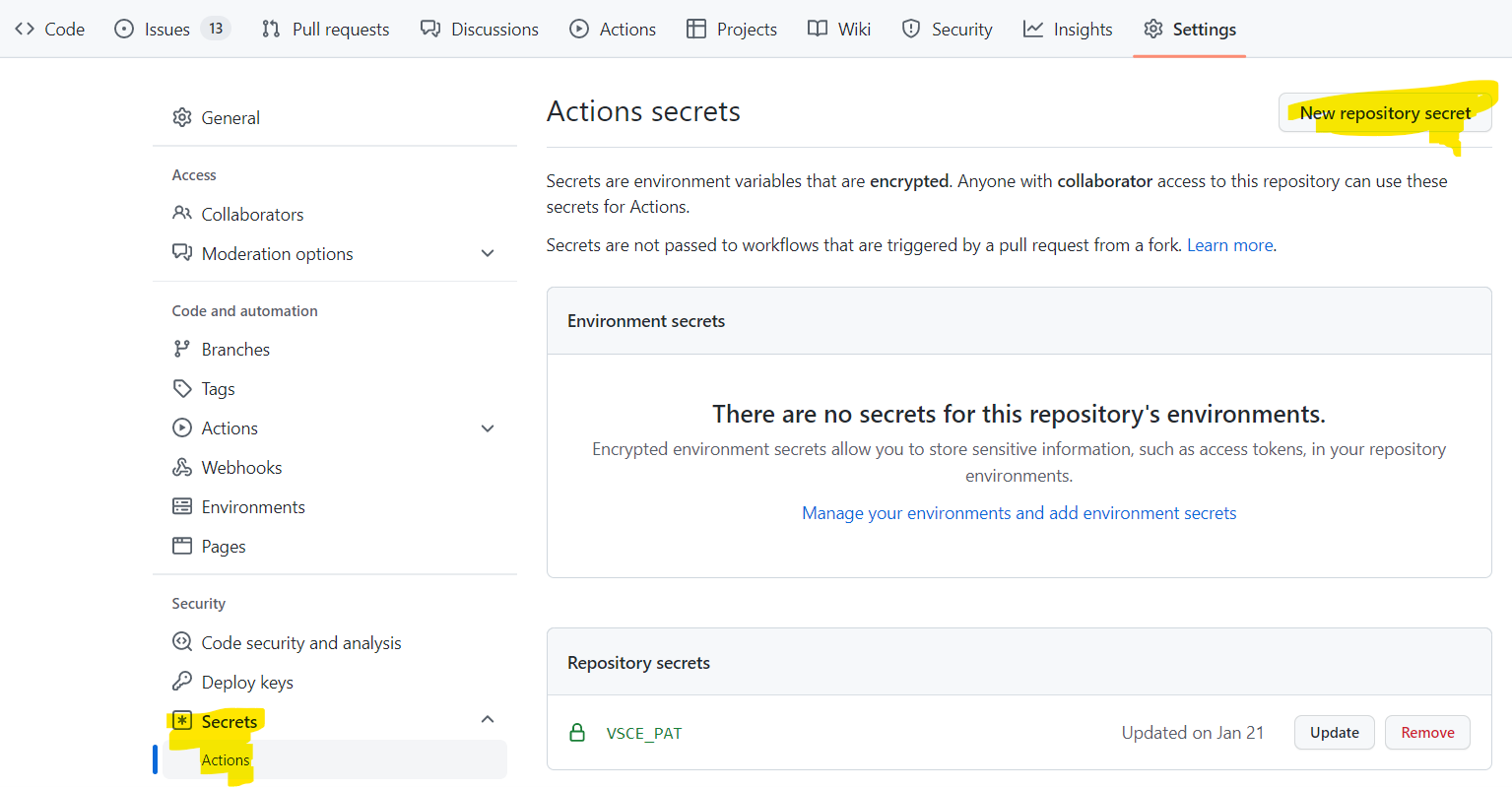
Task: Click the Wiki book icon
Action: pos(818,29)
